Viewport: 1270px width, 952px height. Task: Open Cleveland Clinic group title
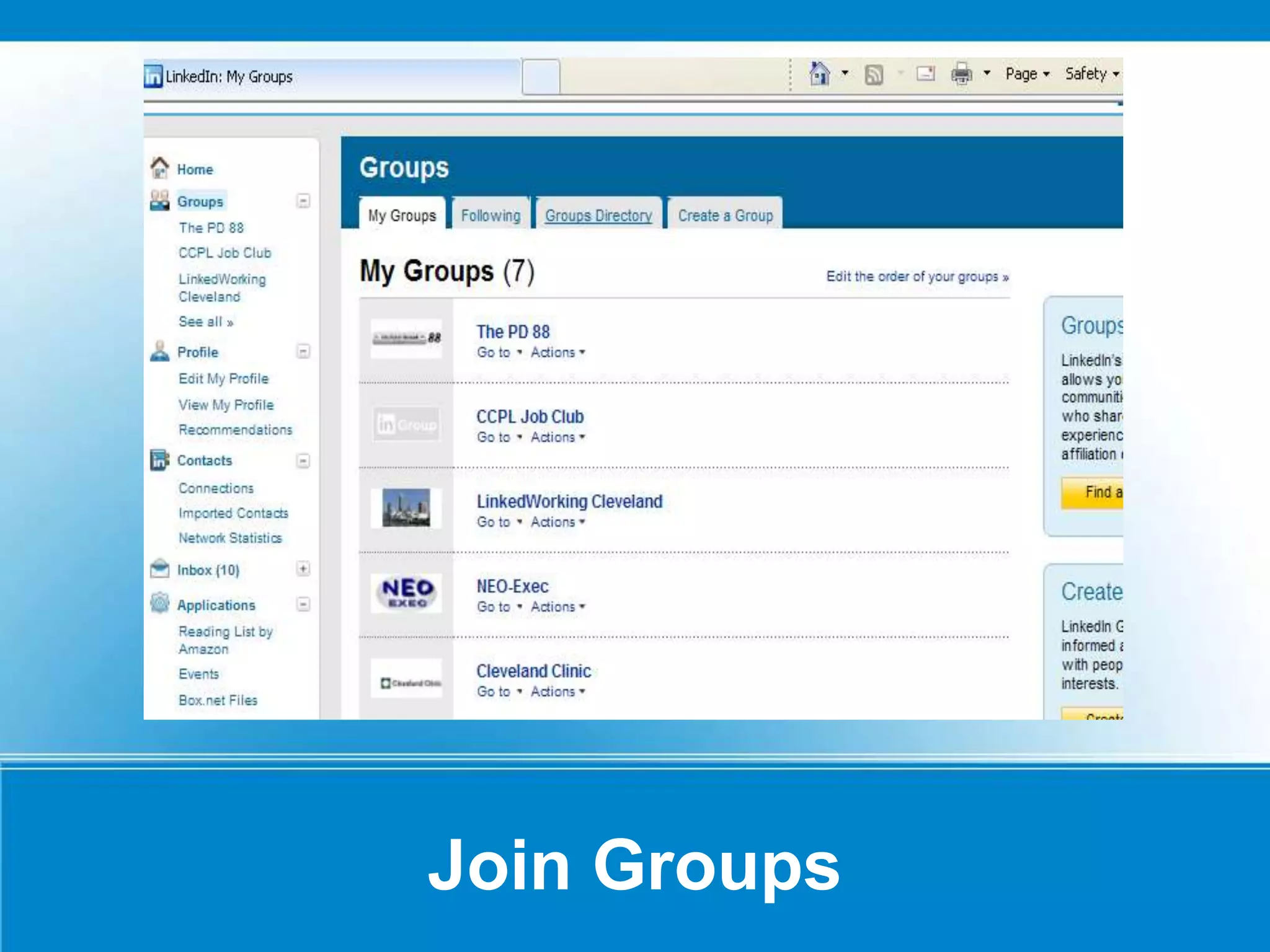(x=533, y=671)
